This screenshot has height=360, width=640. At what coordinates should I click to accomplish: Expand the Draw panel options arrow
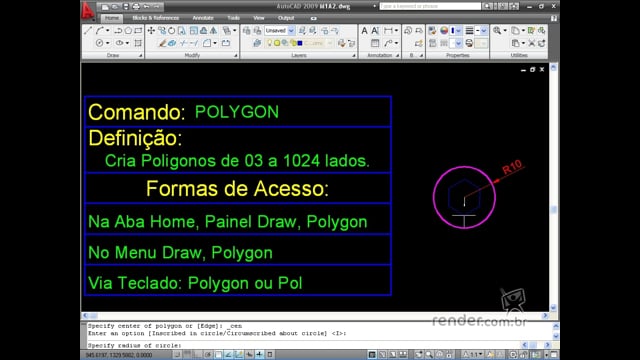click(x=140, y=56)
